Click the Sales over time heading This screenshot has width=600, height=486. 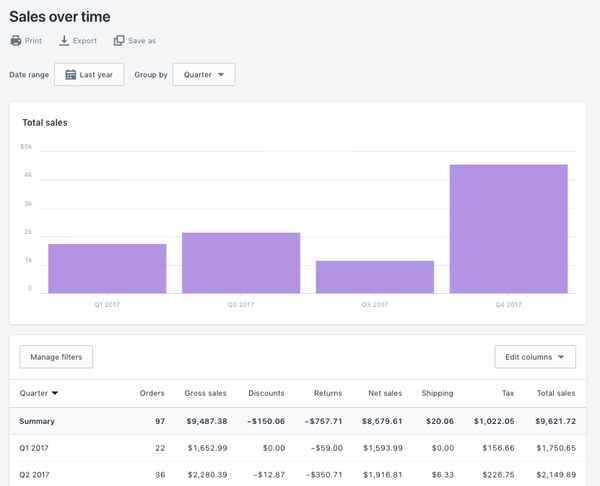[60, 16]
